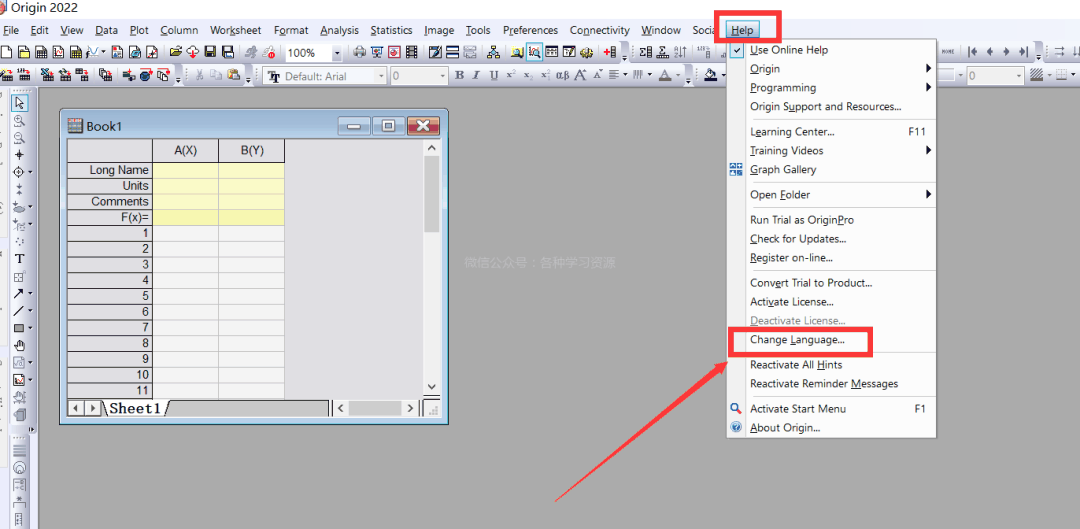Select the Sheet1 worksheet tab
This screenshot has height=529, width=1080.
coord(136,408)
